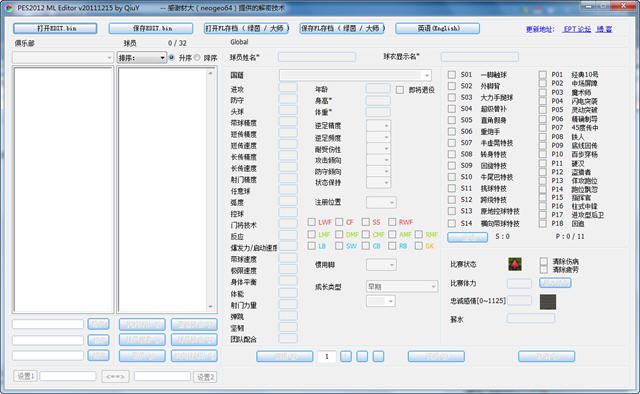Image resolution: width=640 pixels, height=394 pixels.
Task: Click the 保存EDIT.bin button
Action: click(x=151, y=28)
